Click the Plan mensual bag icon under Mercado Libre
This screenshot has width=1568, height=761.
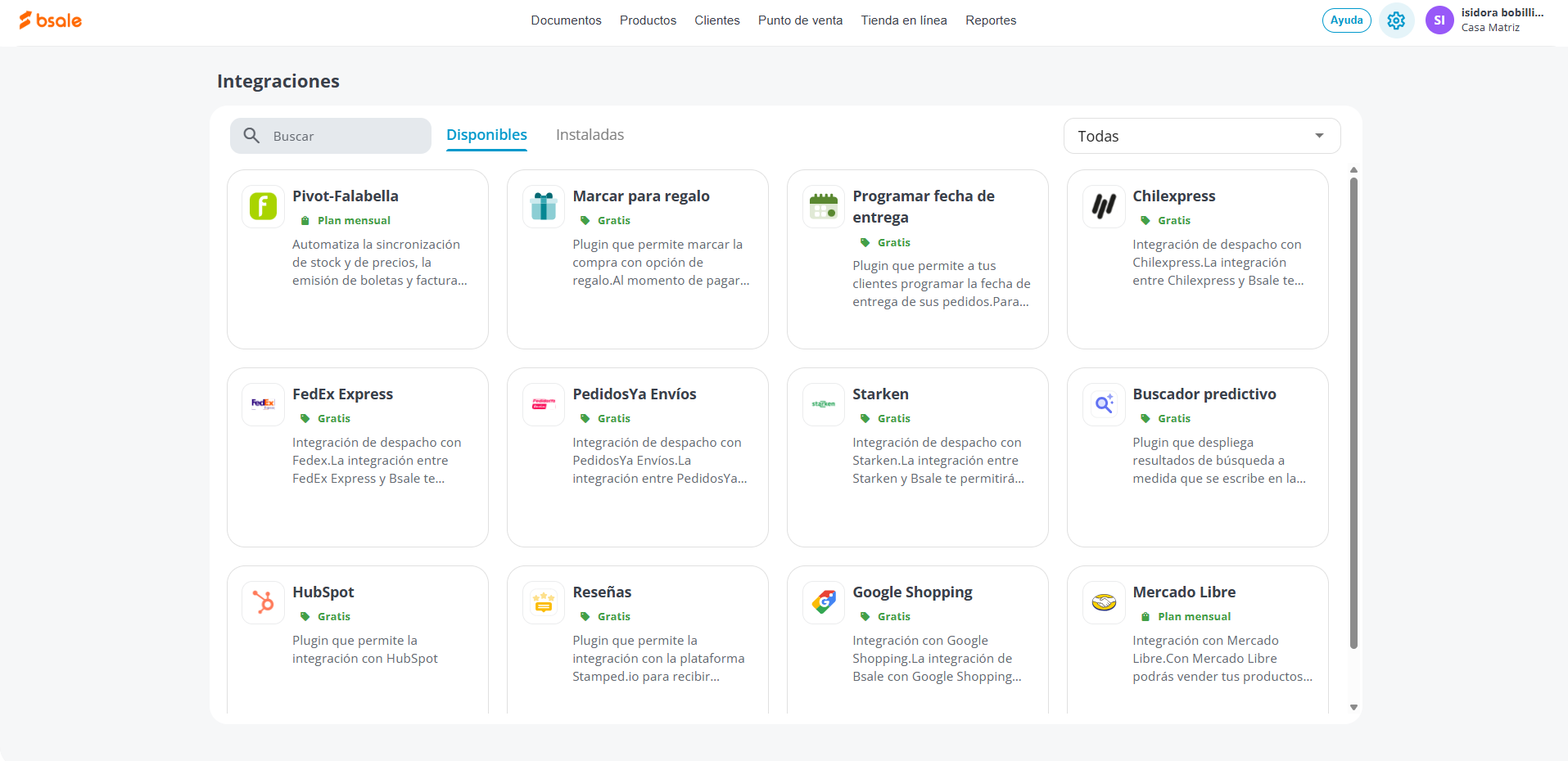tap(1145, 617)
